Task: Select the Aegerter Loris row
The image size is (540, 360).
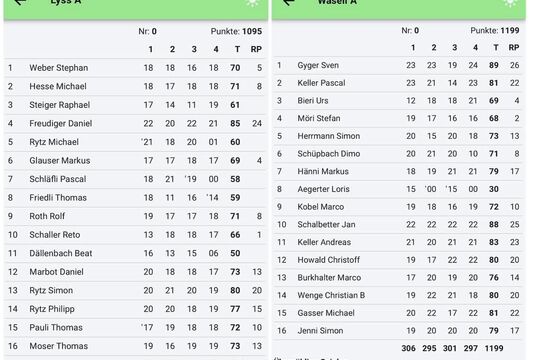Action: coord(398,189)
